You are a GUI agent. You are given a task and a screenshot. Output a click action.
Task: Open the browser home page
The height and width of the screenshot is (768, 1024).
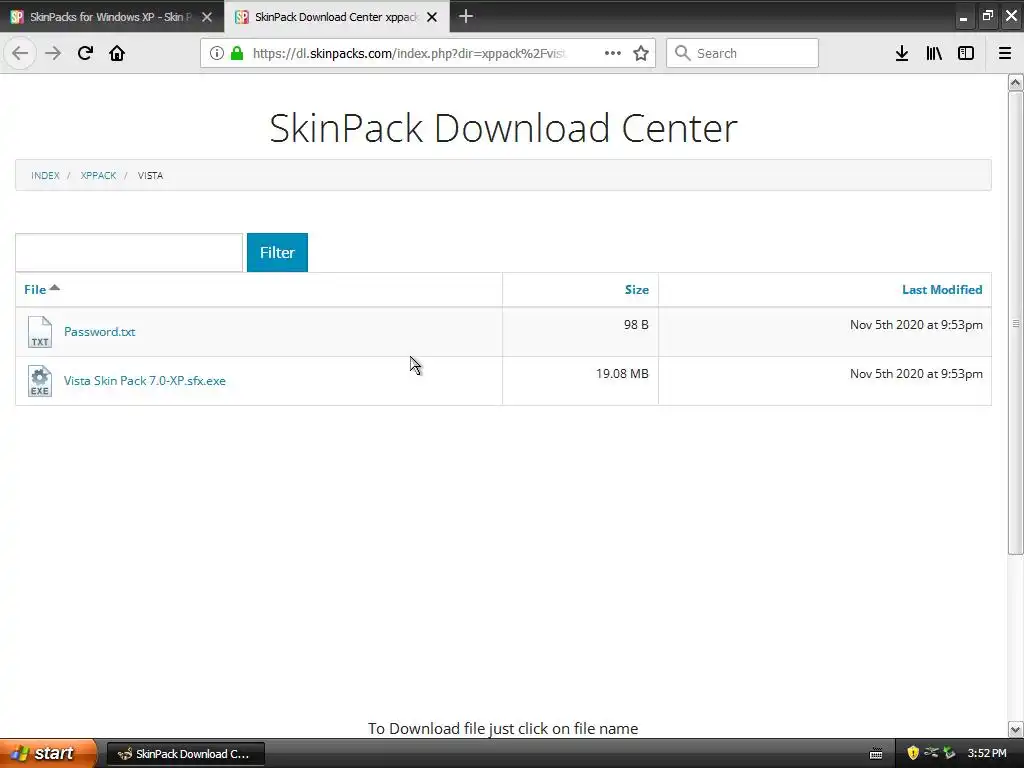(117, 53)
